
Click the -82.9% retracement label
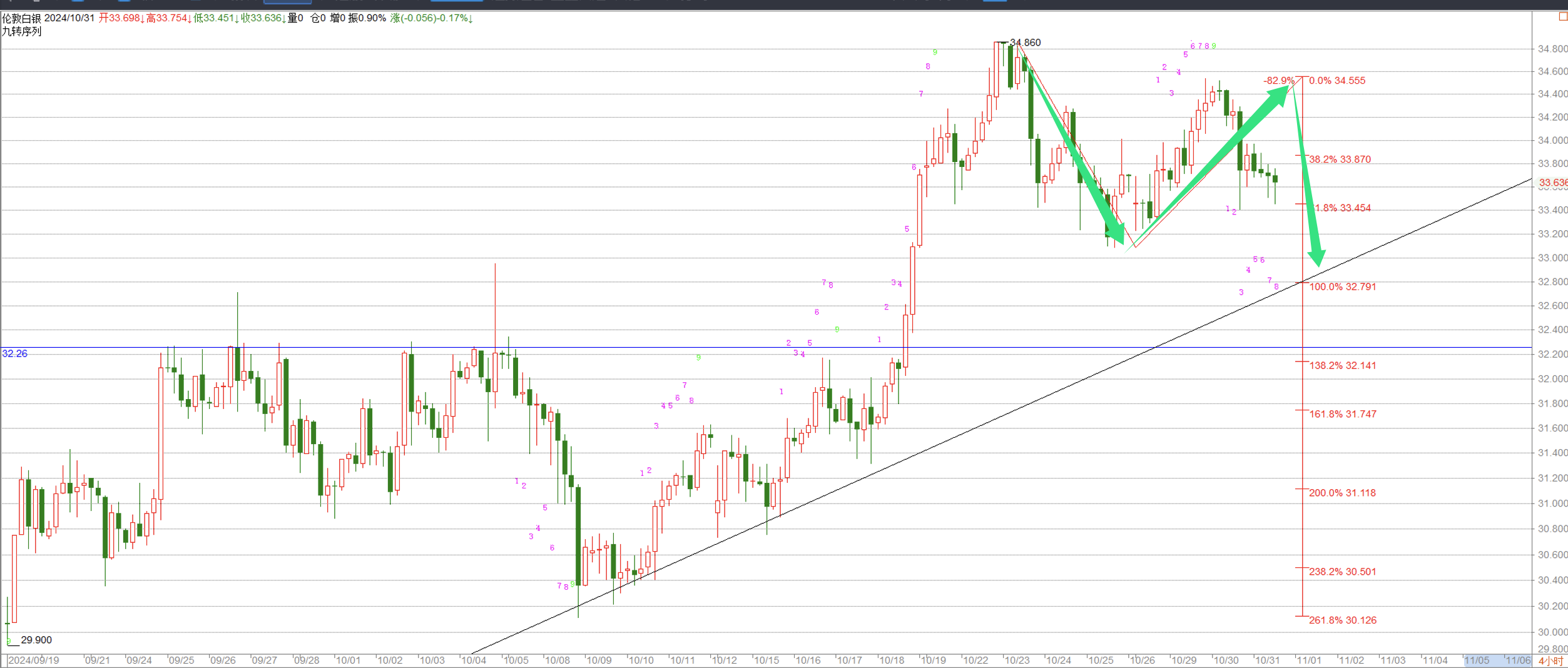coord(1278,81)
